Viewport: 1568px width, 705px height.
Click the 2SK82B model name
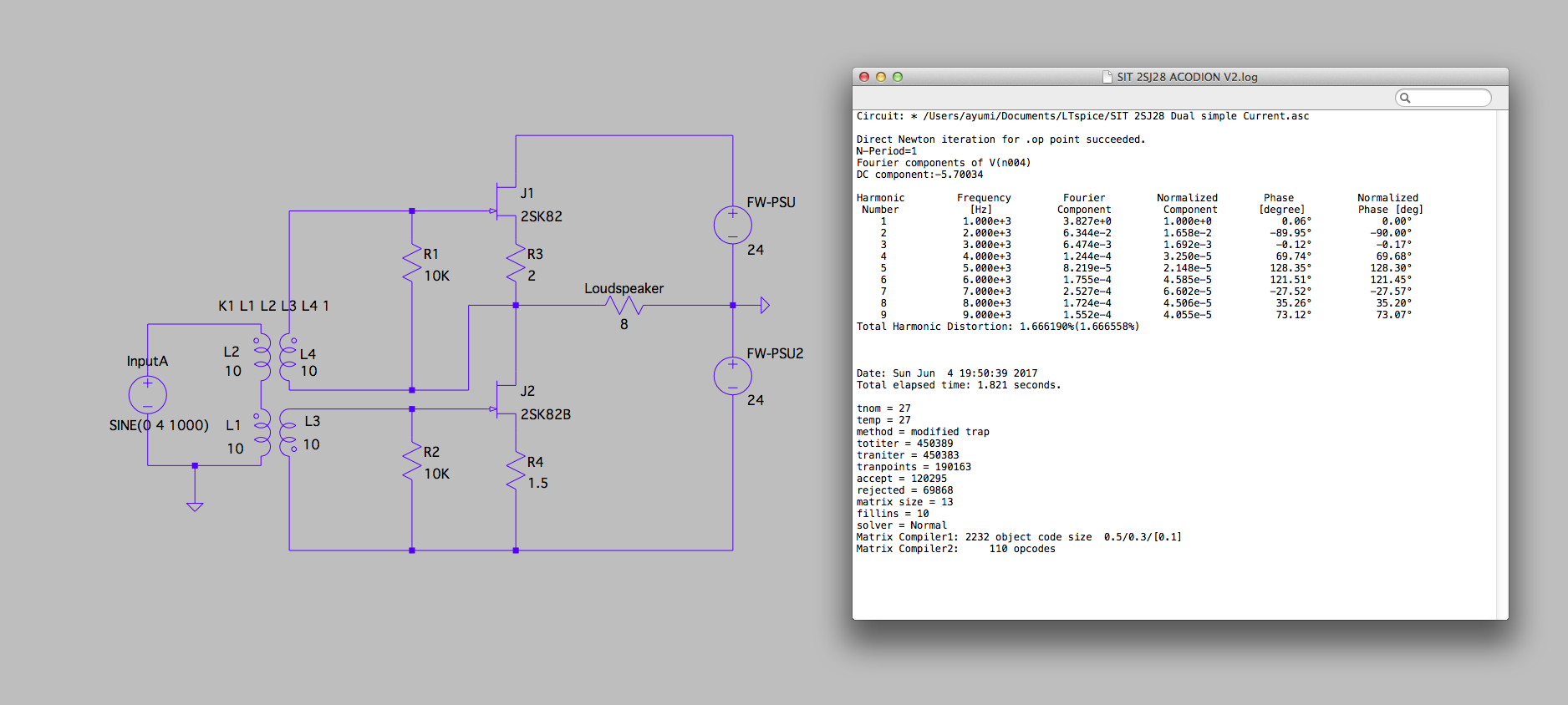coord(546,414)
